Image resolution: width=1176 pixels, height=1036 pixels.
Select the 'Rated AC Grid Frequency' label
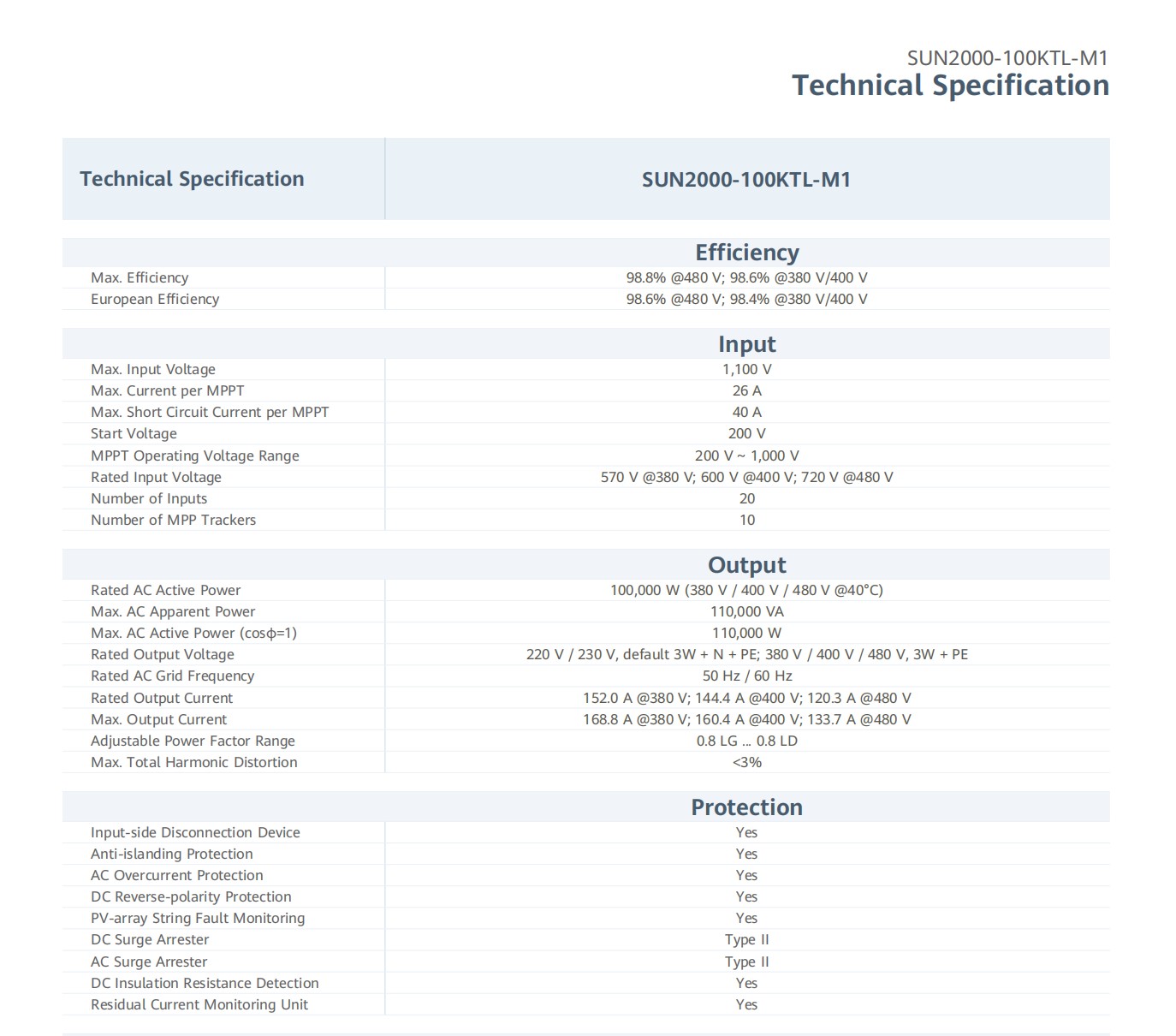pos(173,676)
